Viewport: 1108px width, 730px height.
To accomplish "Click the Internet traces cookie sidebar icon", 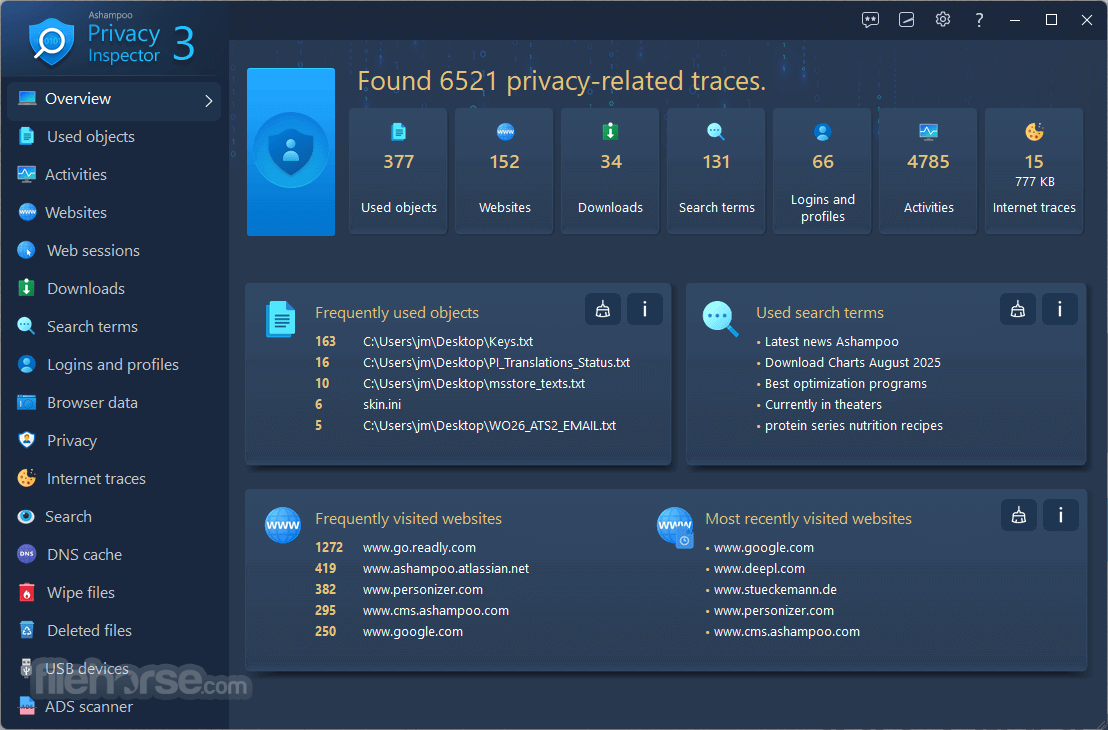I will (x=26, y=478).
